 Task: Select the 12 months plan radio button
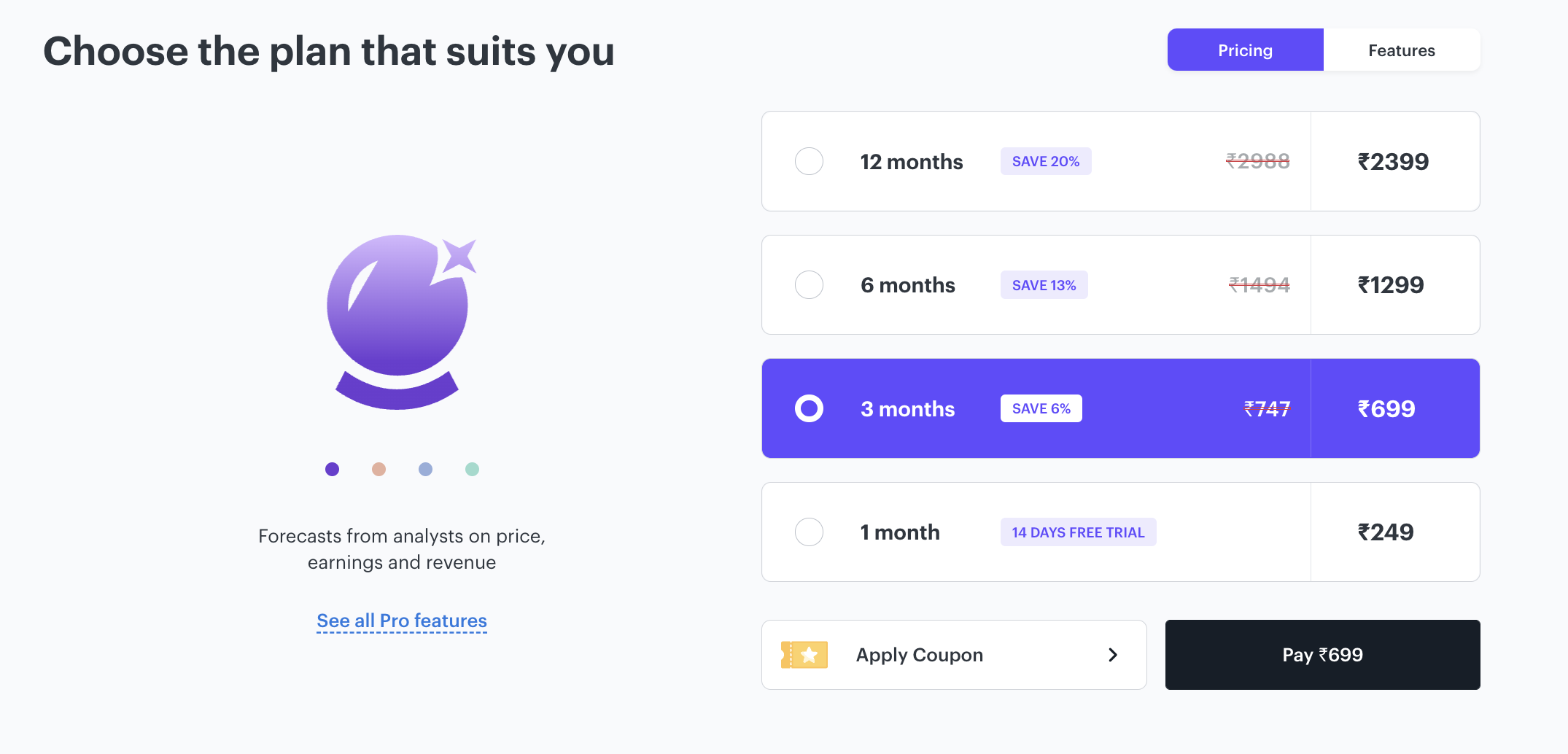809,161
